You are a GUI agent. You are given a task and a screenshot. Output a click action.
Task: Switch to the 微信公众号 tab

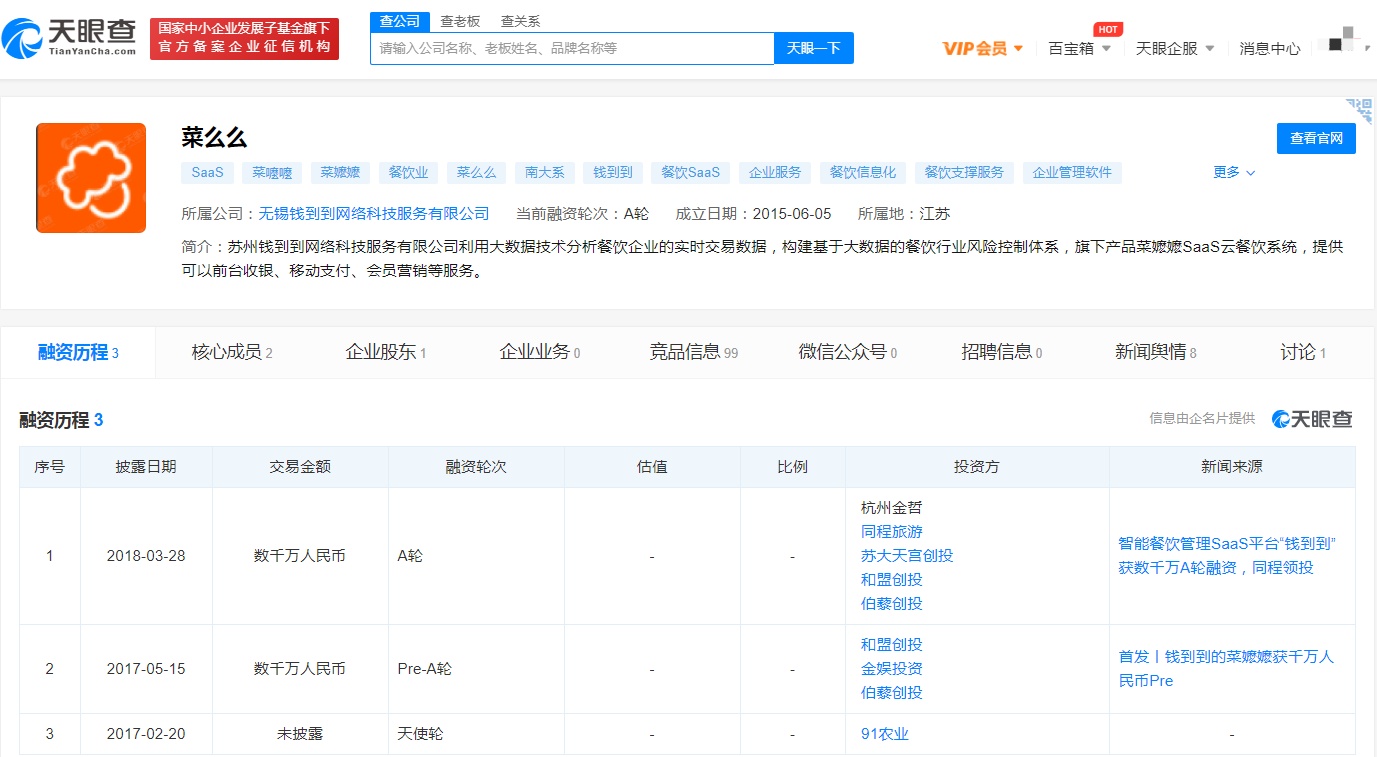click(x=848, y=352)
